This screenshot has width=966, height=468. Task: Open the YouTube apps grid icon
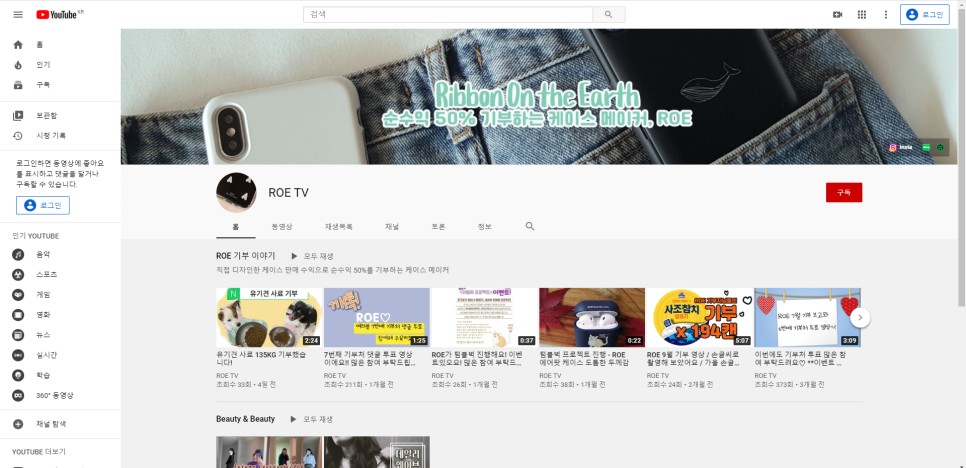pyautogui.click(x=862, y=14)
